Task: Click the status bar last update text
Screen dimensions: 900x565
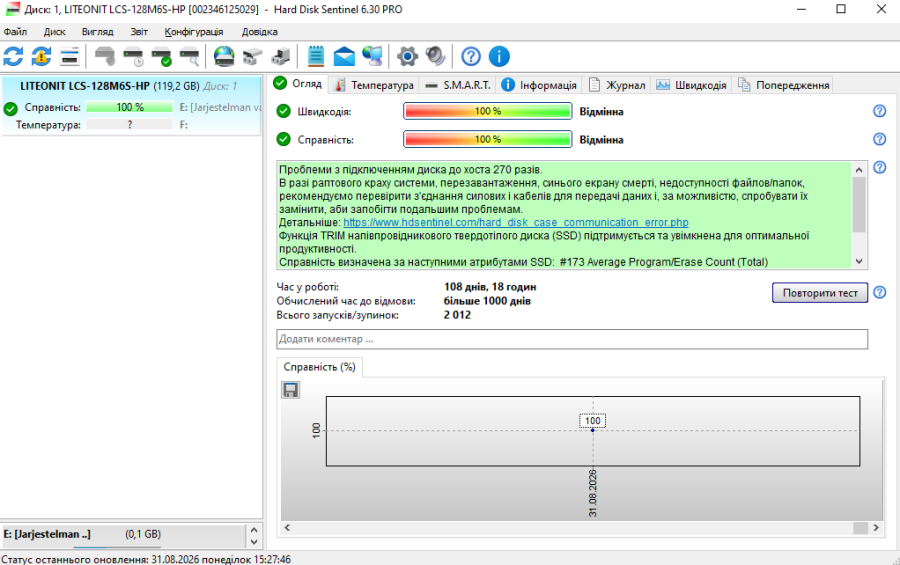Action: click(146, 559)
